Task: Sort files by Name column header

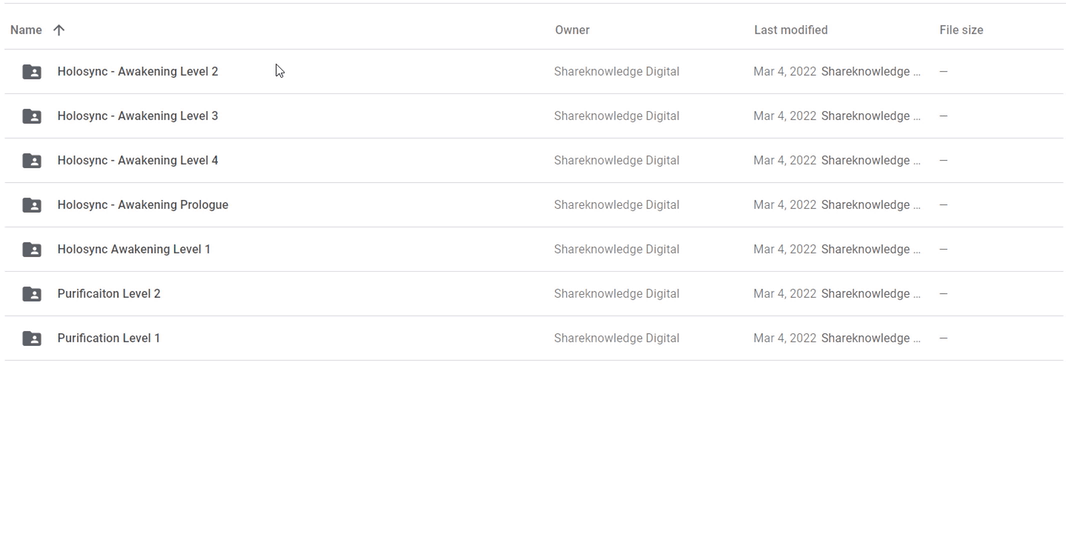Action: [x=26, y=30]
